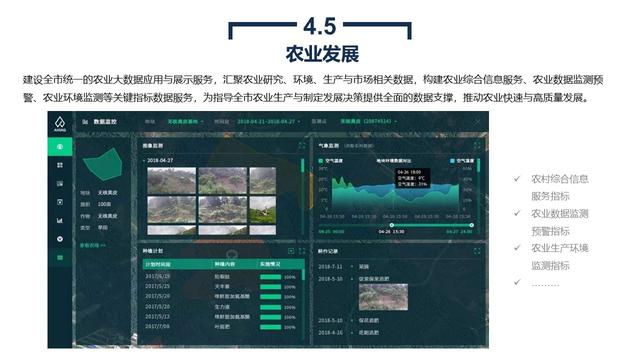Expand the 图像监测 image panel to fullscreen
Viewport: 640px width, 360px height.
[x=302, y=145]
